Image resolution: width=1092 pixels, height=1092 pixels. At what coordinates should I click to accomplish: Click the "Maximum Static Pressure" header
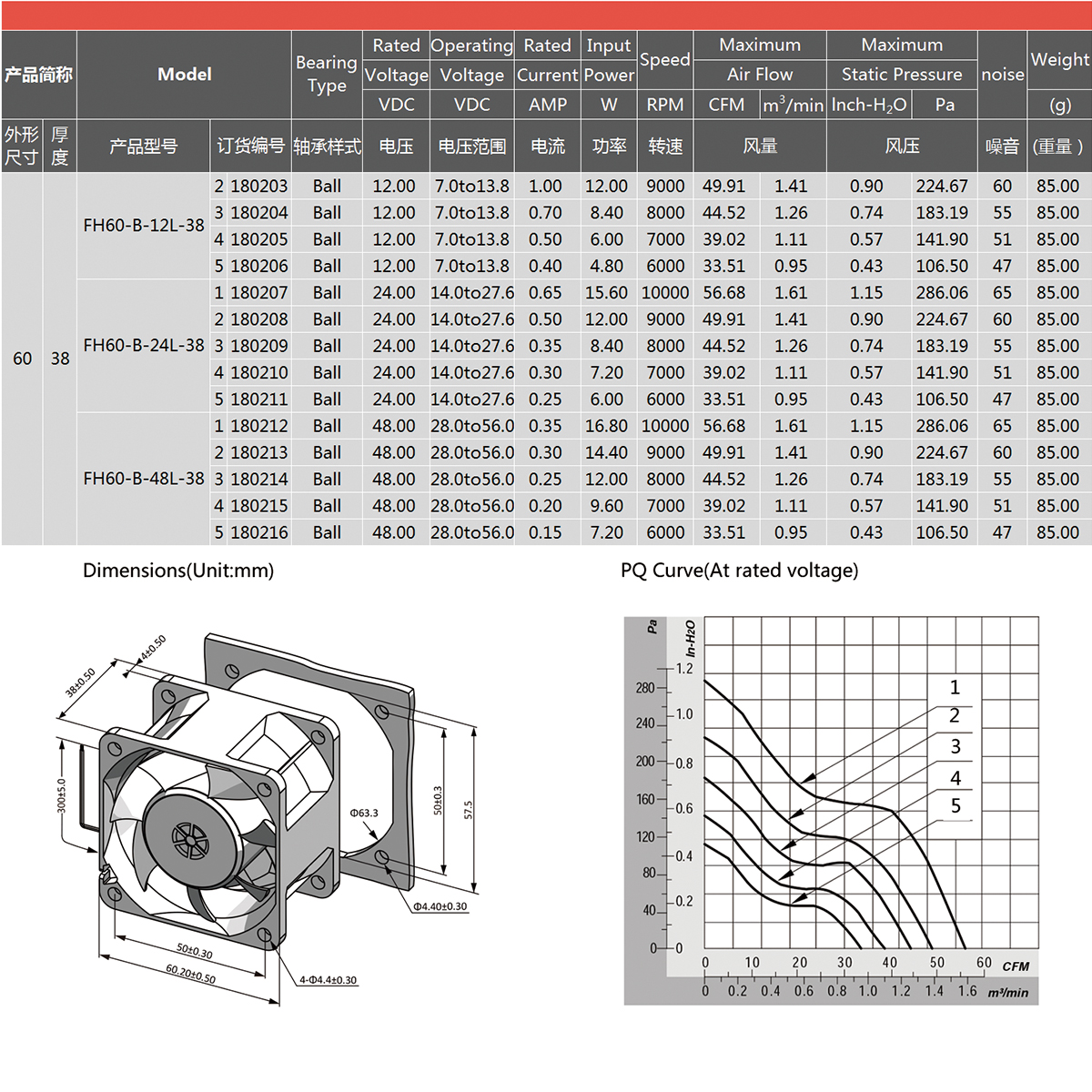point(902,60)
